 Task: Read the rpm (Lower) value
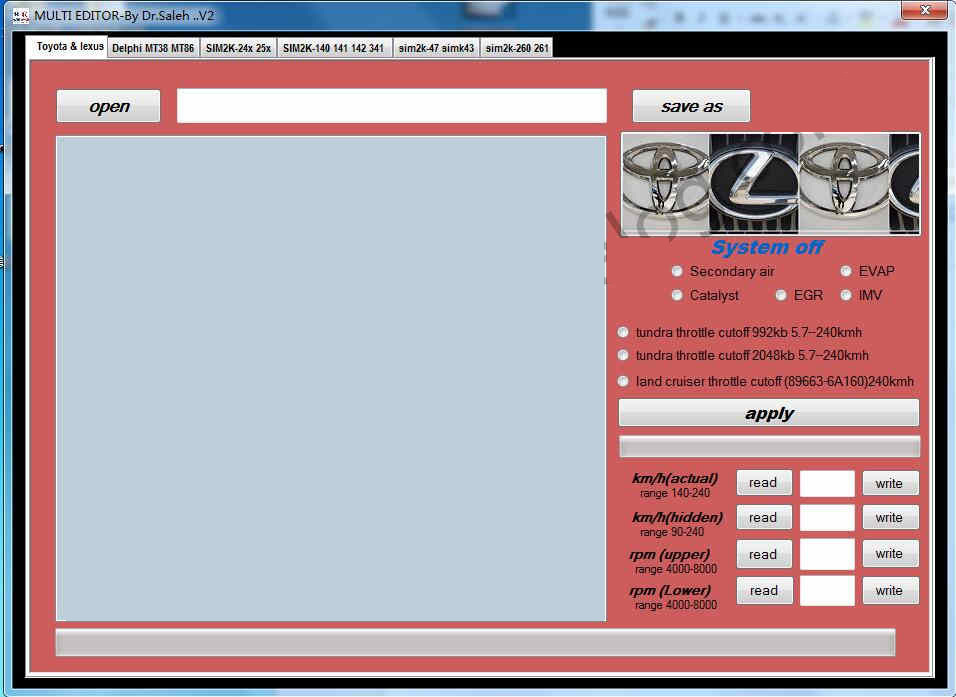coord(764,590)
